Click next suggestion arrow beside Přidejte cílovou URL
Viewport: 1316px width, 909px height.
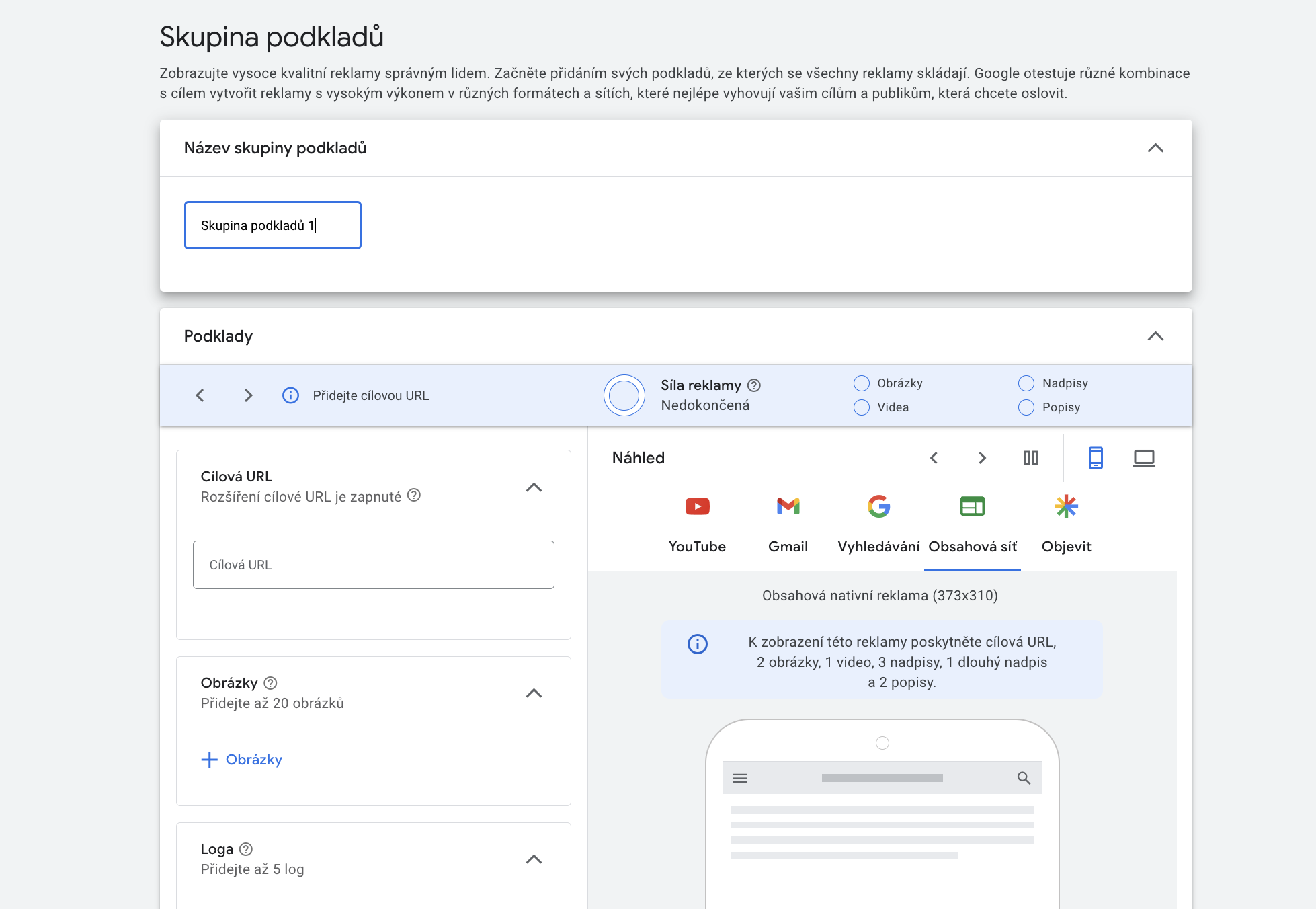248,395
